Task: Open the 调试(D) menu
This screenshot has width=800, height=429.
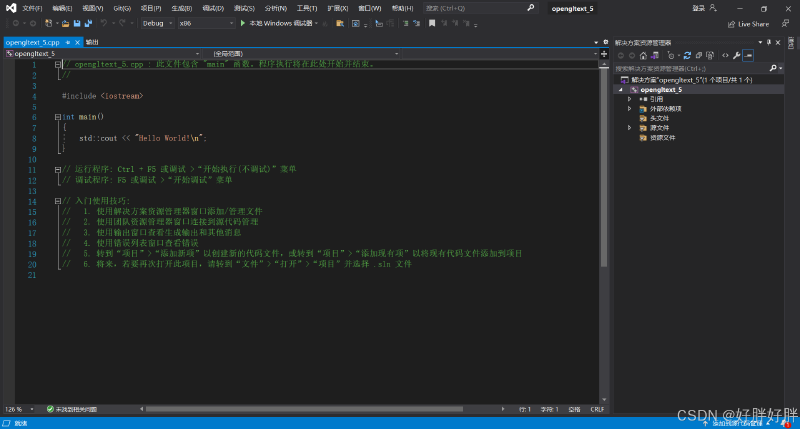Action: (x=213, y=8)
